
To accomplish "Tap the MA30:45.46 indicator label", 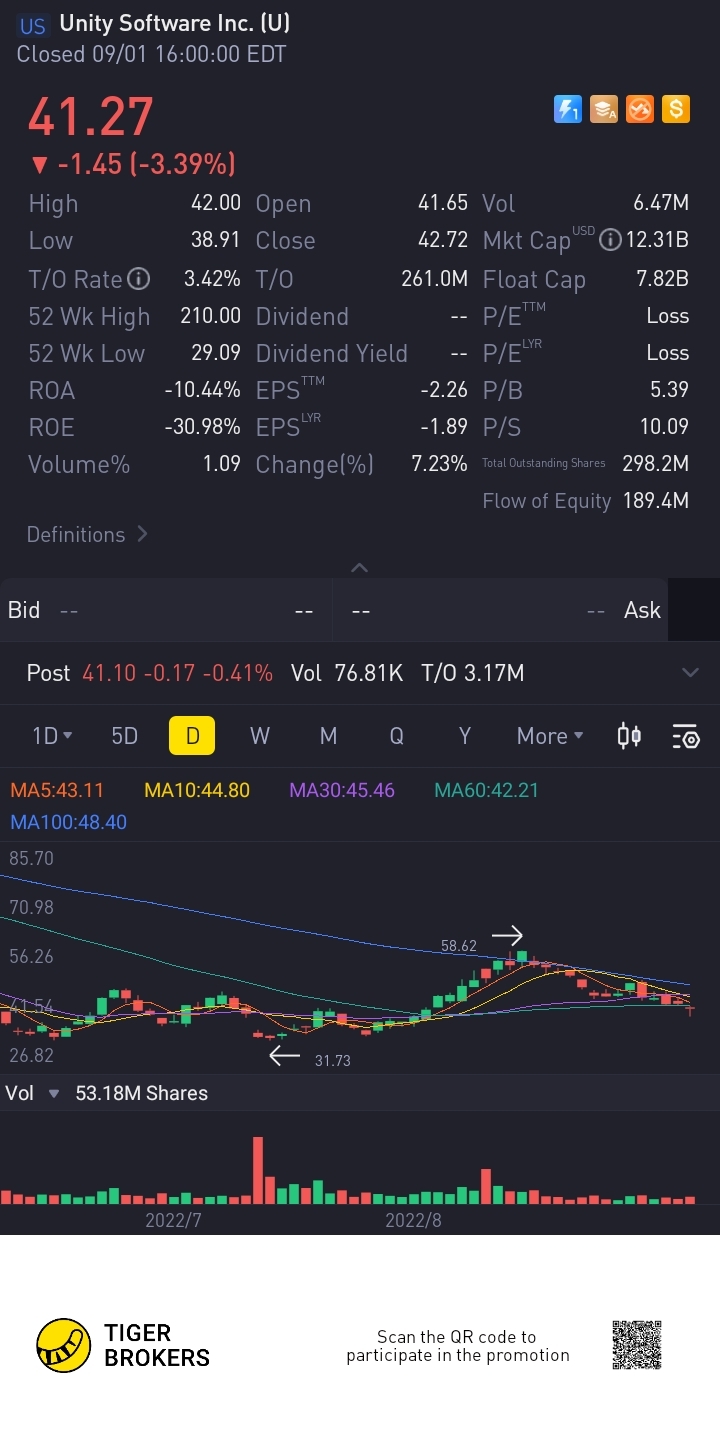I will (x=342, y=790).
